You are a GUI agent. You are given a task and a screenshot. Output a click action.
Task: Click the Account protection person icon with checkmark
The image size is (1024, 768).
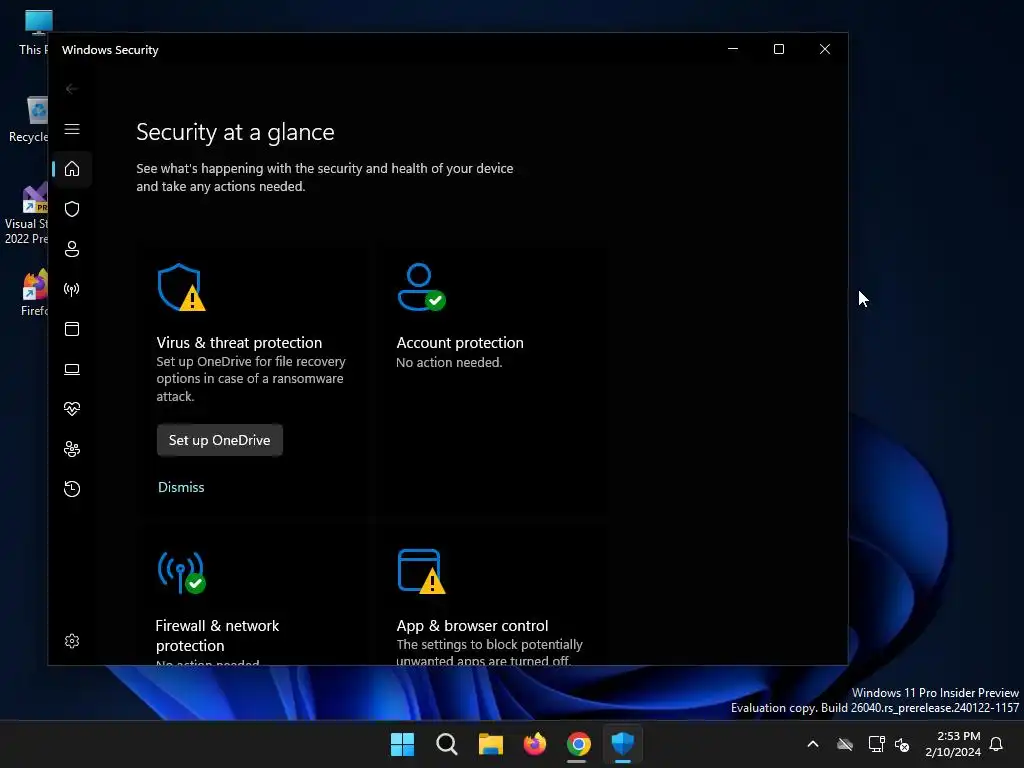pyautogui.click(x=421, y=287)
